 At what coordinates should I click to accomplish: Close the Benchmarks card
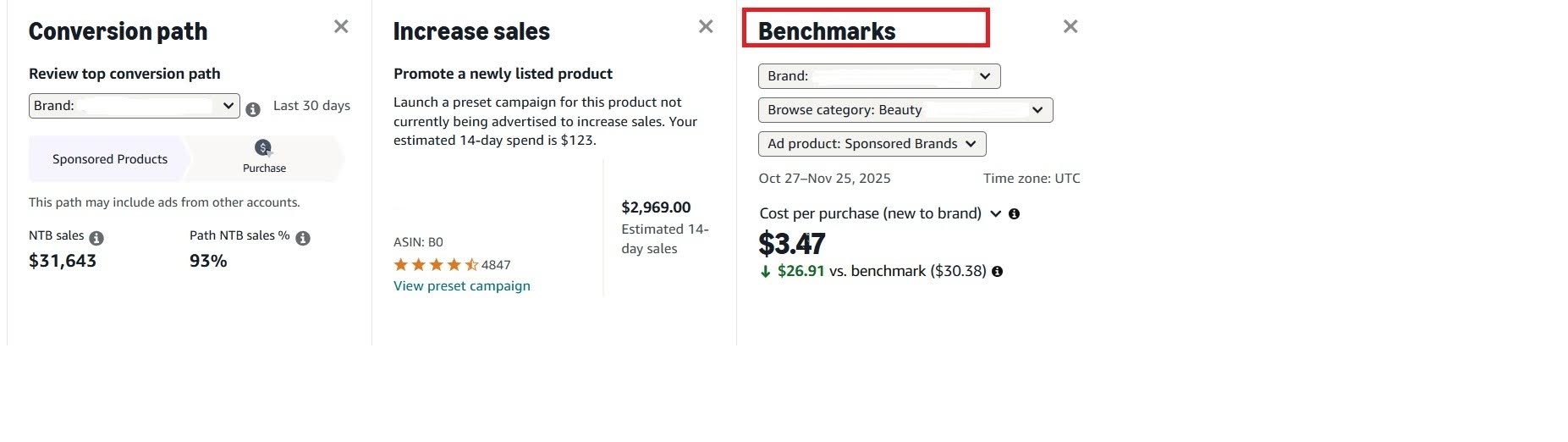tap(1070, 27)
